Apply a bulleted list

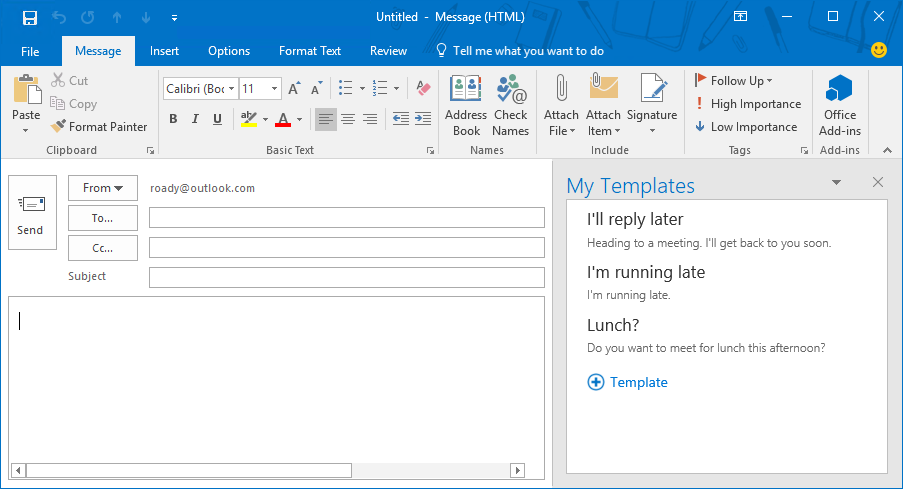pos(346,88)
